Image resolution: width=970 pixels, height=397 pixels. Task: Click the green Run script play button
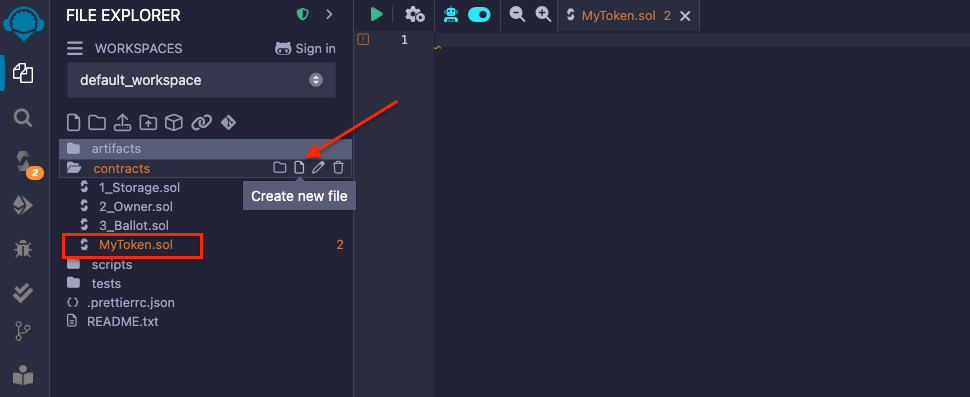pos(376,14)
